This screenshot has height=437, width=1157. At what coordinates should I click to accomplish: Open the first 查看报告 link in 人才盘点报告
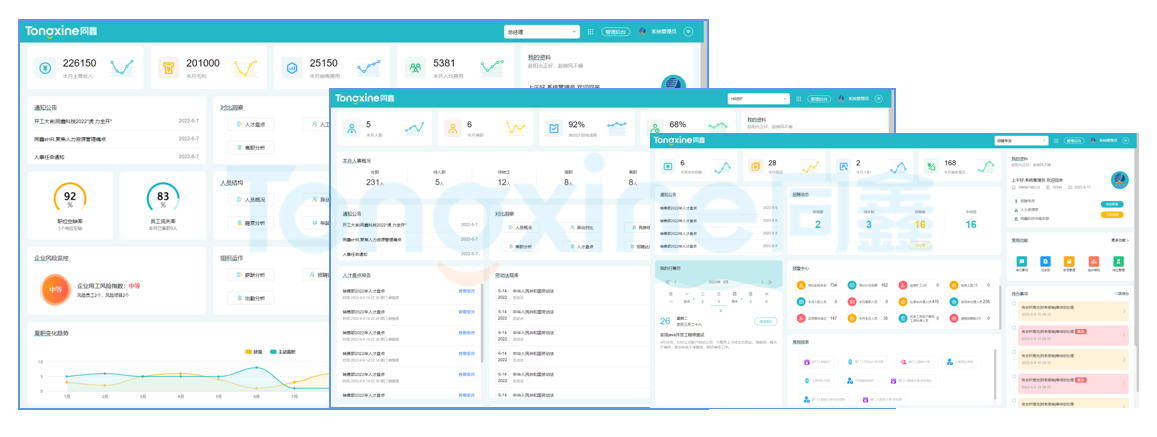[466, 290]
